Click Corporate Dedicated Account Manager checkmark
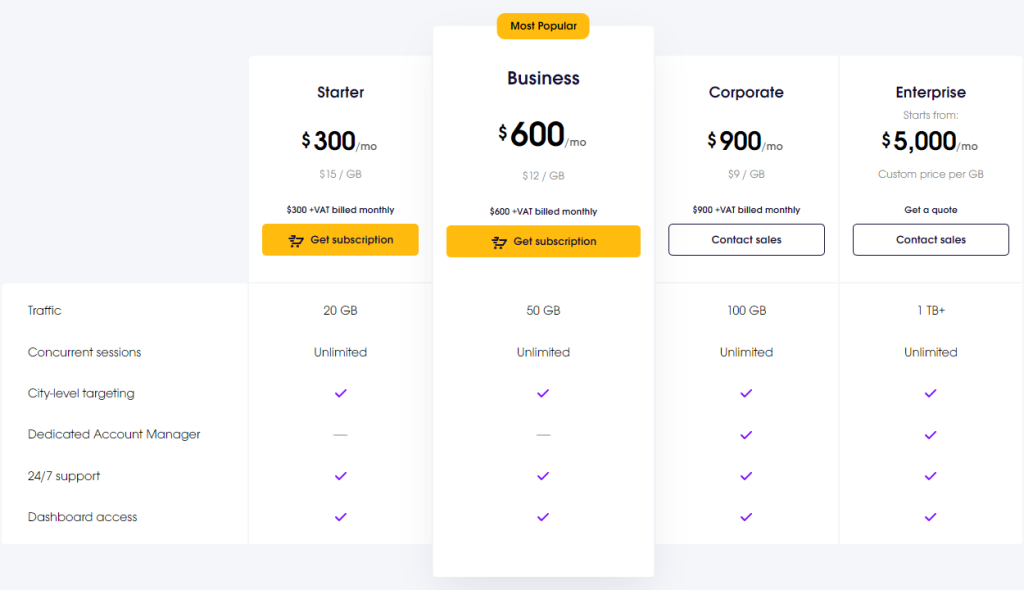This screenshot has height=590, width=1024. (x=746, y=435)
